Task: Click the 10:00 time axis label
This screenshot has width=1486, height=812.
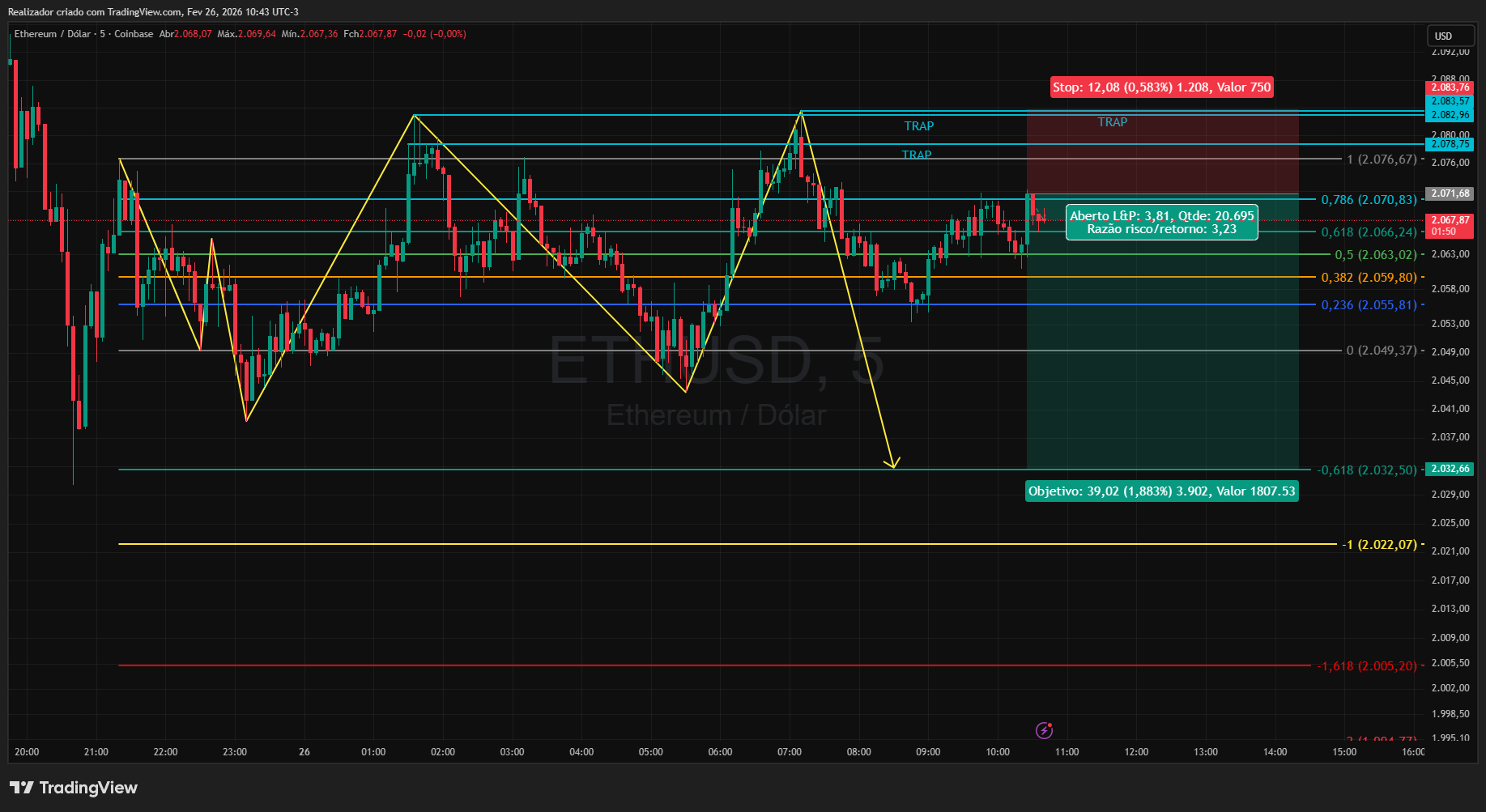Action: 998,752
